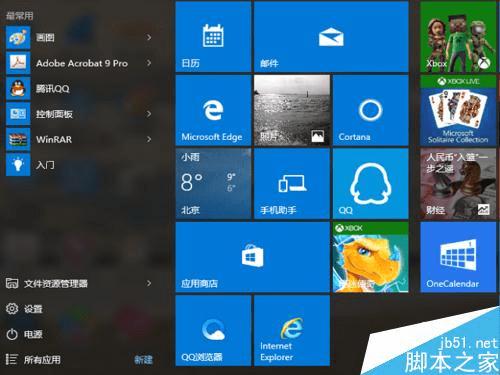The height and width of the screenshot is (375, 500).
Task: Open the 腾讯QQ penguin icon
Action: click(18, 88)
